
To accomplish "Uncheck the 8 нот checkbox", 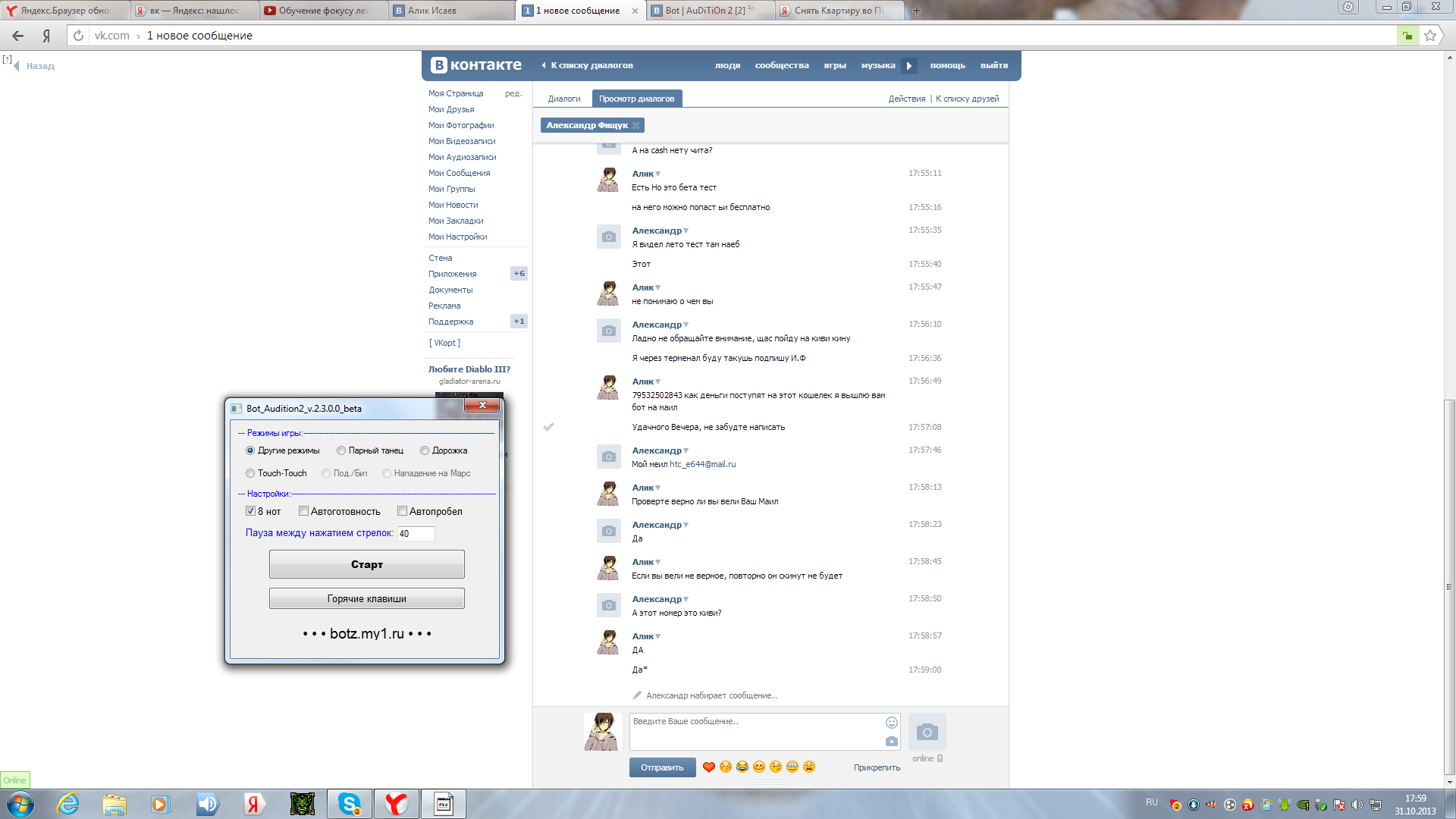I will [251, 511].
